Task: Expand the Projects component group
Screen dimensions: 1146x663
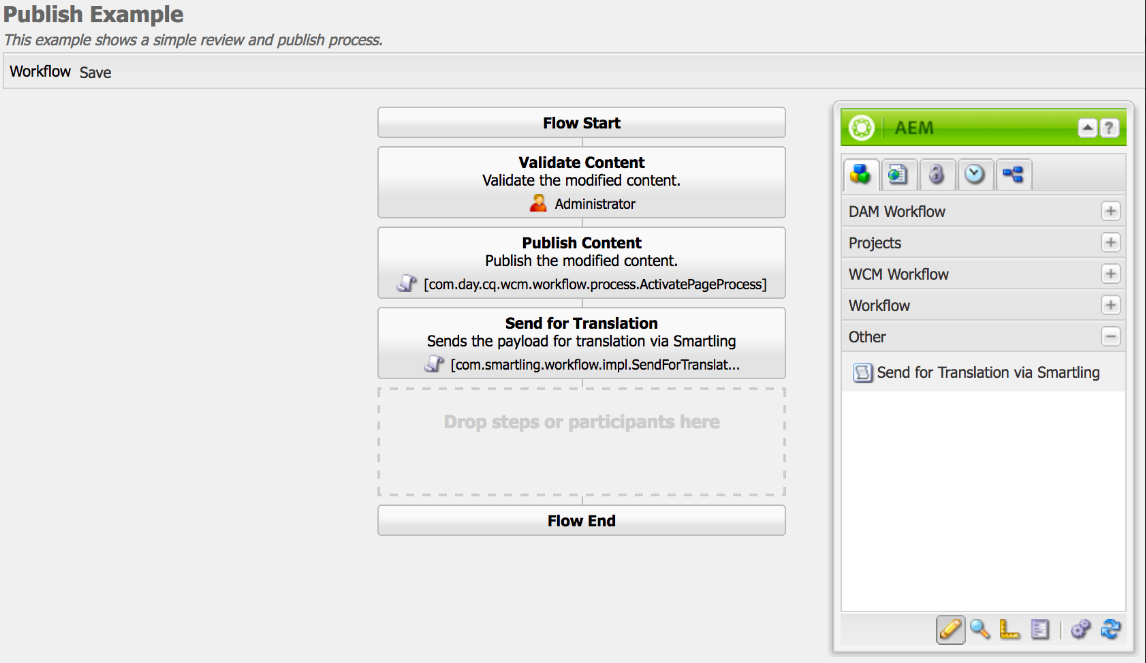Action: pos(1110,243)
